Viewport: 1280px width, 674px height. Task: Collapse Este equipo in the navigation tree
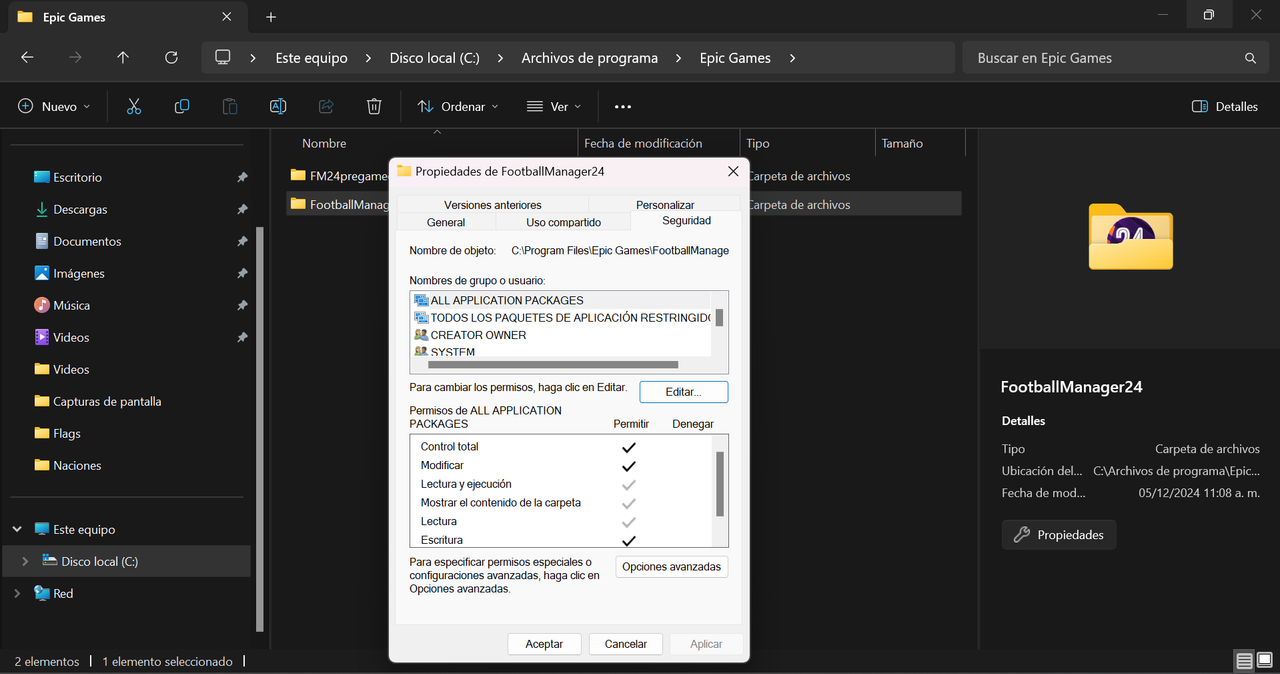point(17,529)
